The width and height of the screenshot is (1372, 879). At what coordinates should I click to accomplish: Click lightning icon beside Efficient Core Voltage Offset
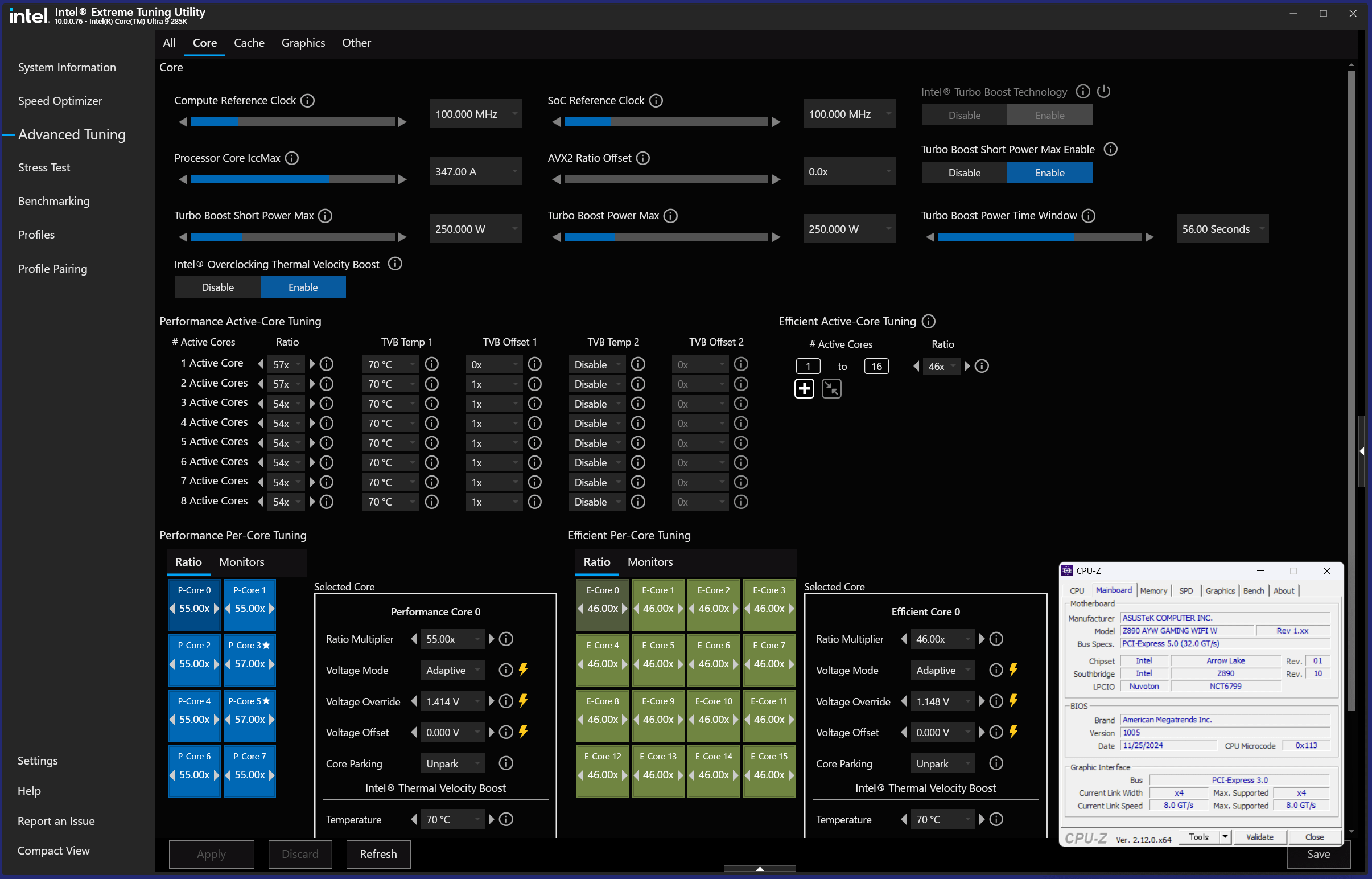[x=1013, y=732]
